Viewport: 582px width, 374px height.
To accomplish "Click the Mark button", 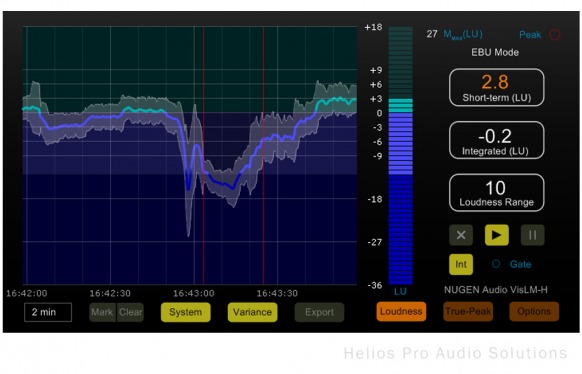I will [102, 312].
